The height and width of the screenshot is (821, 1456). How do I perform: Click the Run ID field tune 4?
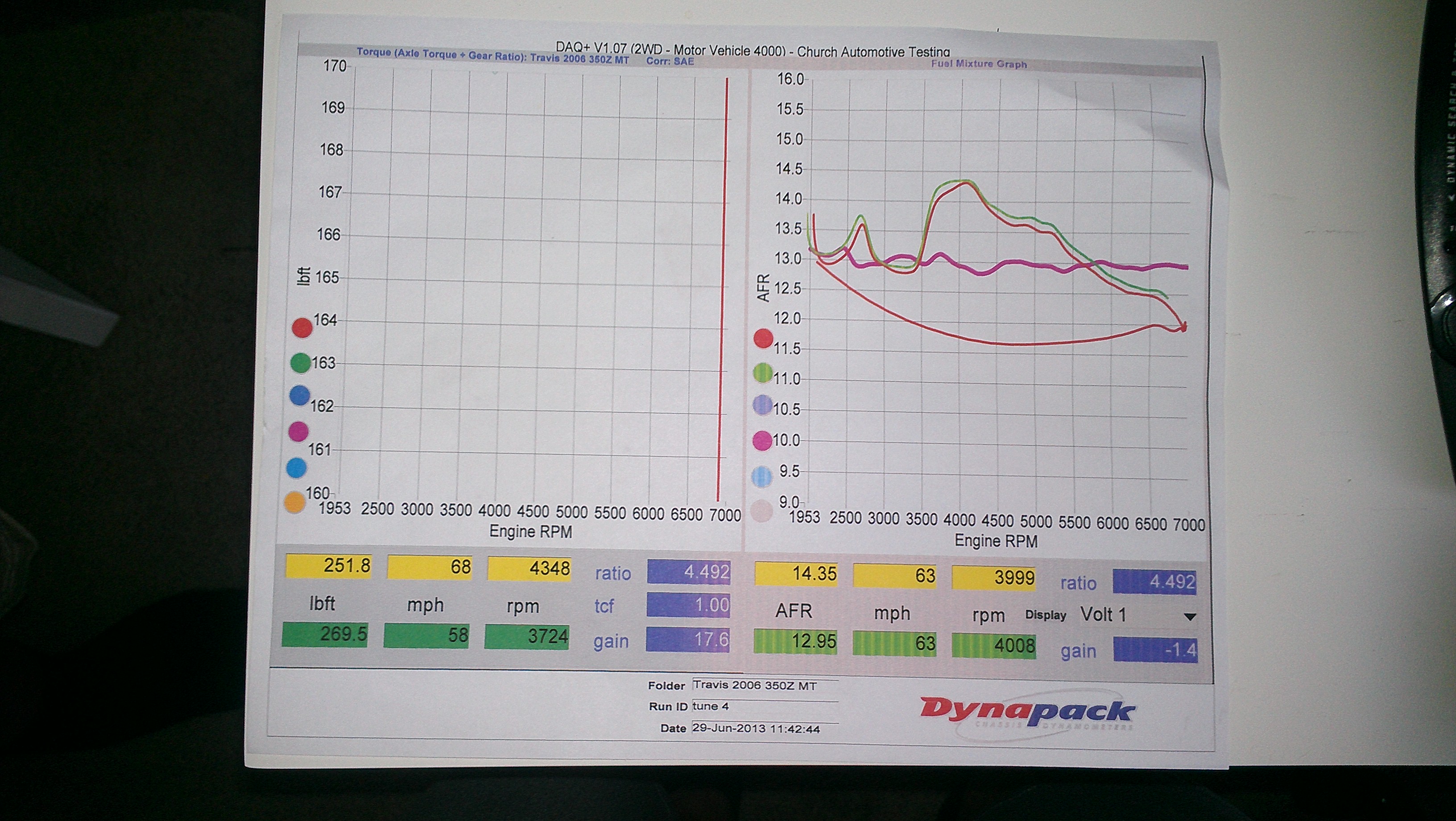coord(711,706)
